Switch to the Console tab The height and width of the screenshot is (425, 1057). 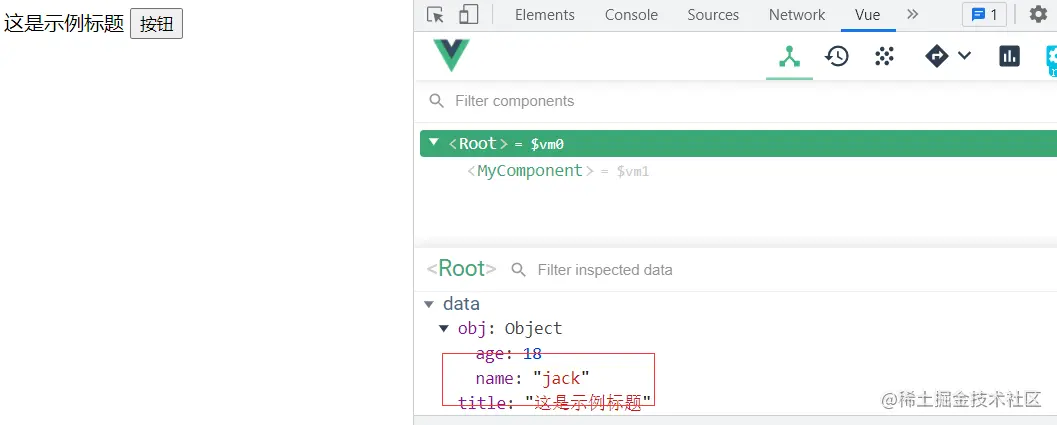(x=631, y=15)
